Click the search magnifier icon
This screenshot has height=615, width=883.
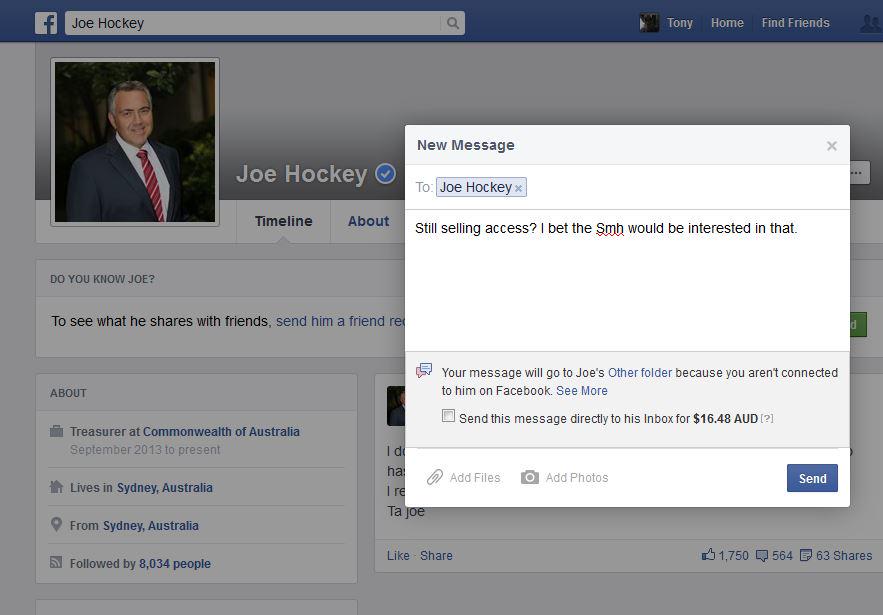[452, 23]
